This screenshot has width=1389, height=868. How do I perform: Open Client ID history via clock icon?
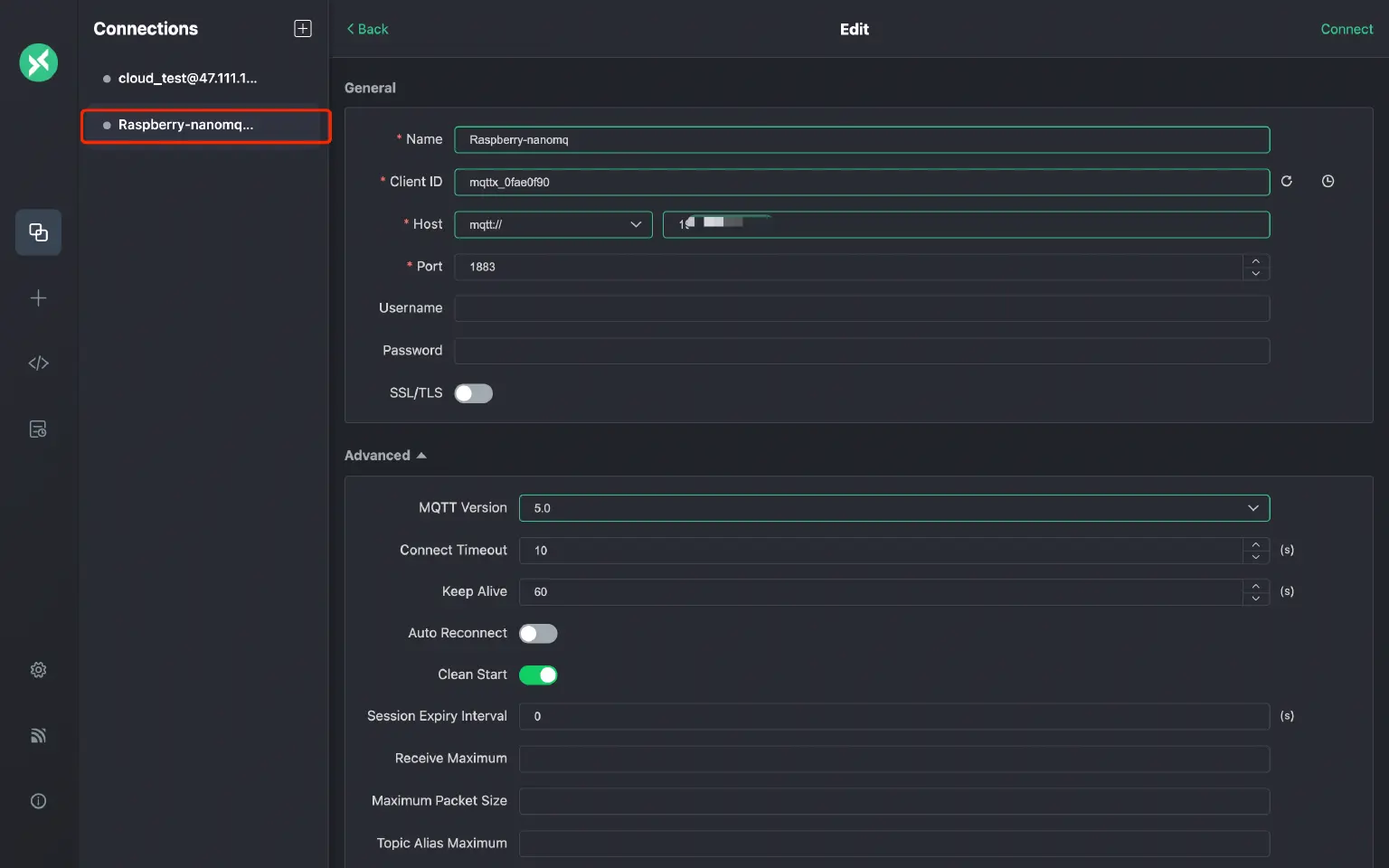coord(1327,181)
